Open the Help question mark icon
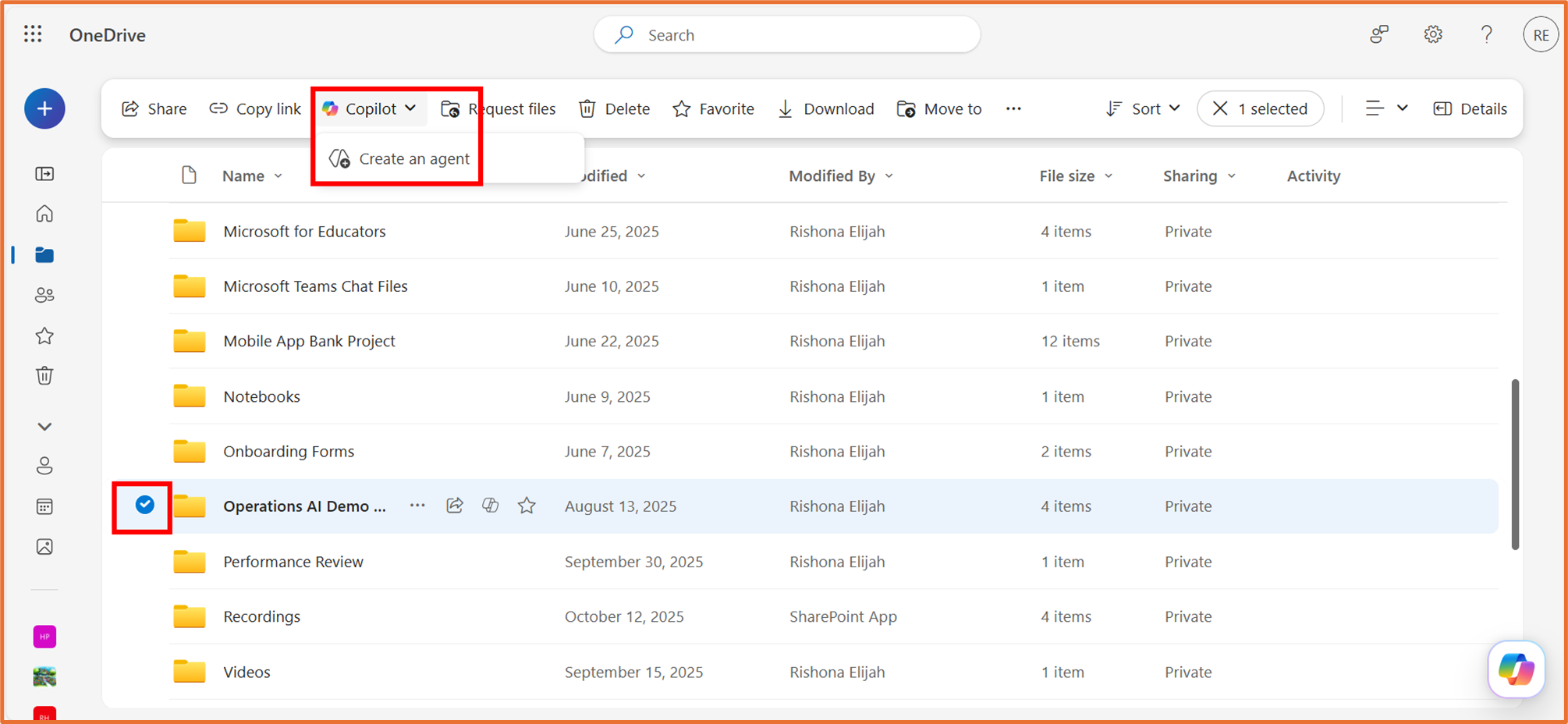This screenshot has height=724, width=1568. pos(1486,34)
